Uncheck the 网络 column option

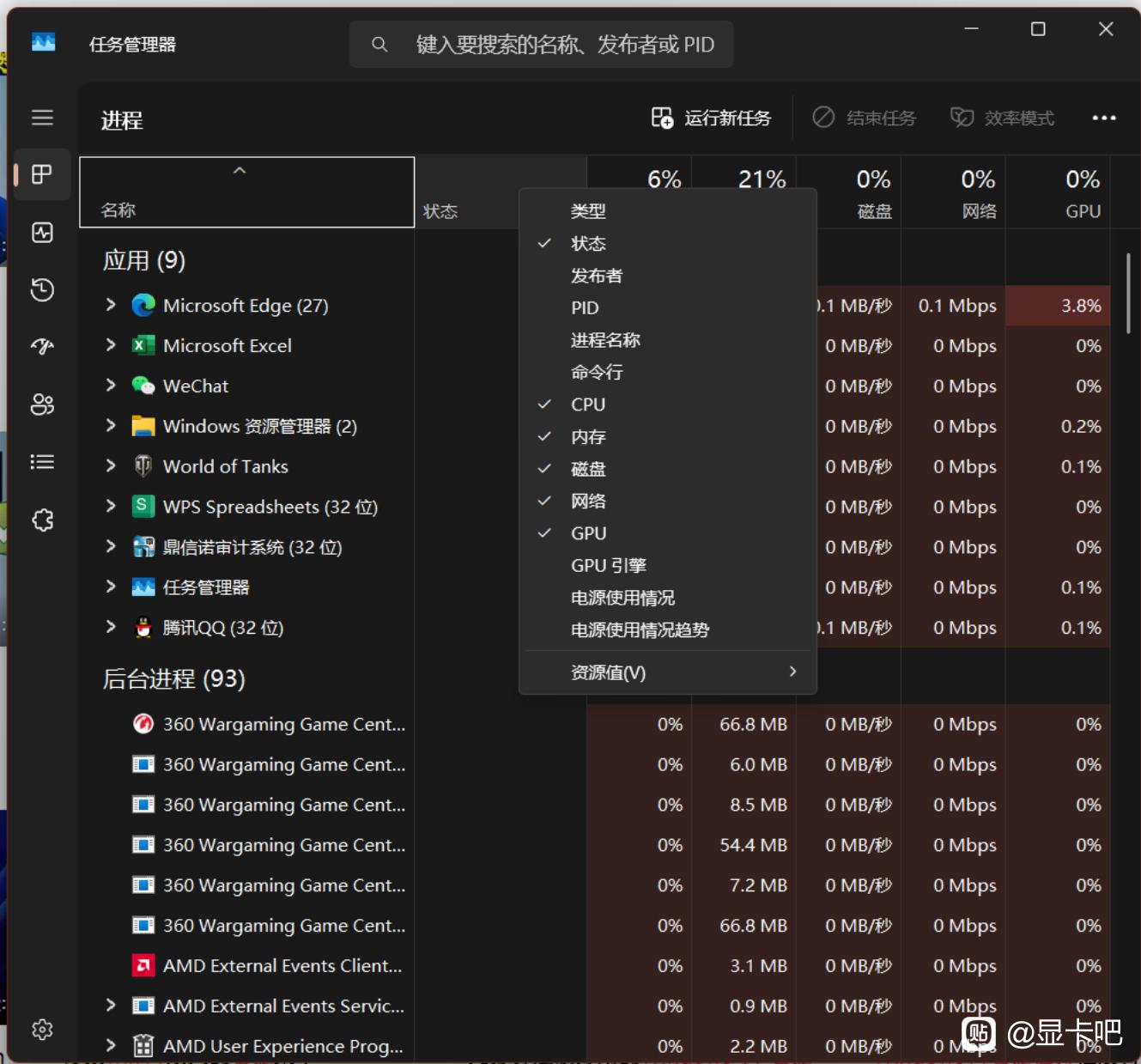667,502
